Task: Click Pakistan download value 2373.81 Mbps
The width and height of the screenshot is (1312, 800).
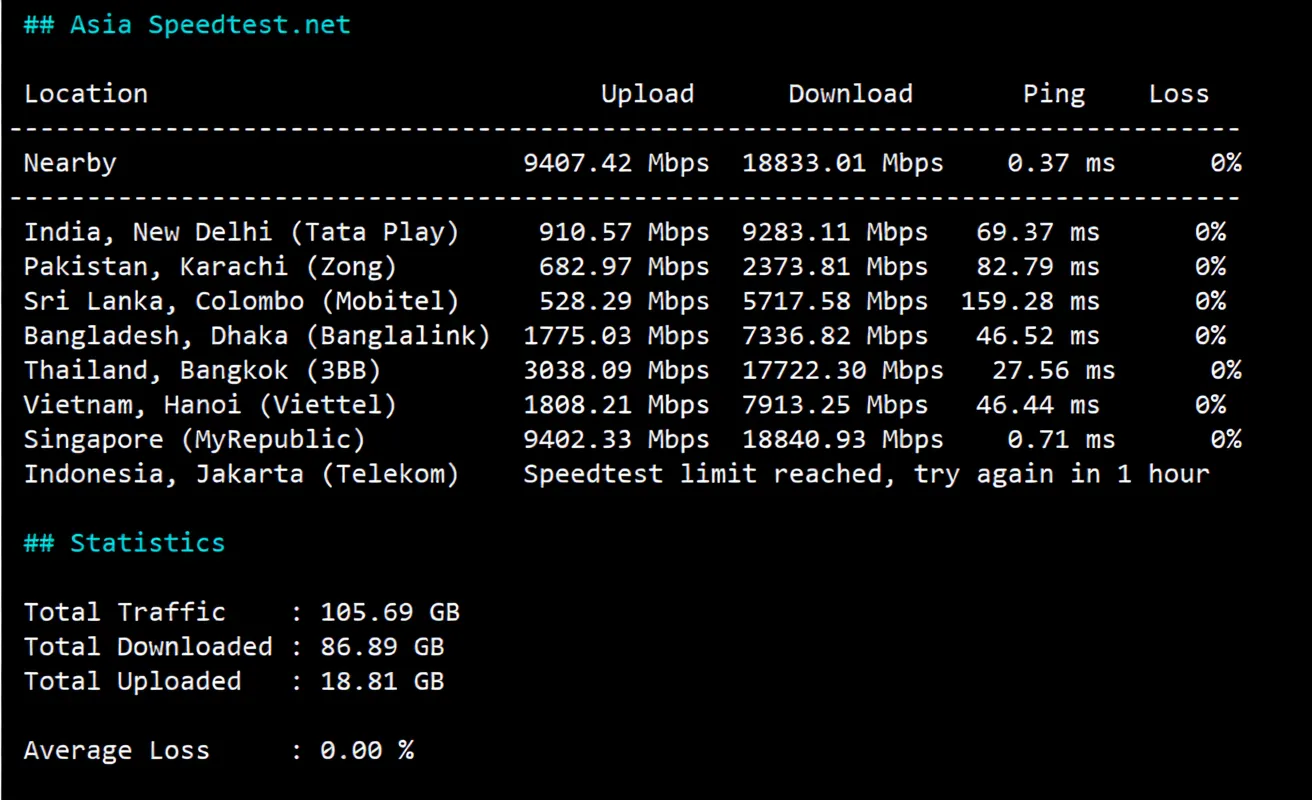Action: pos(835,267)
